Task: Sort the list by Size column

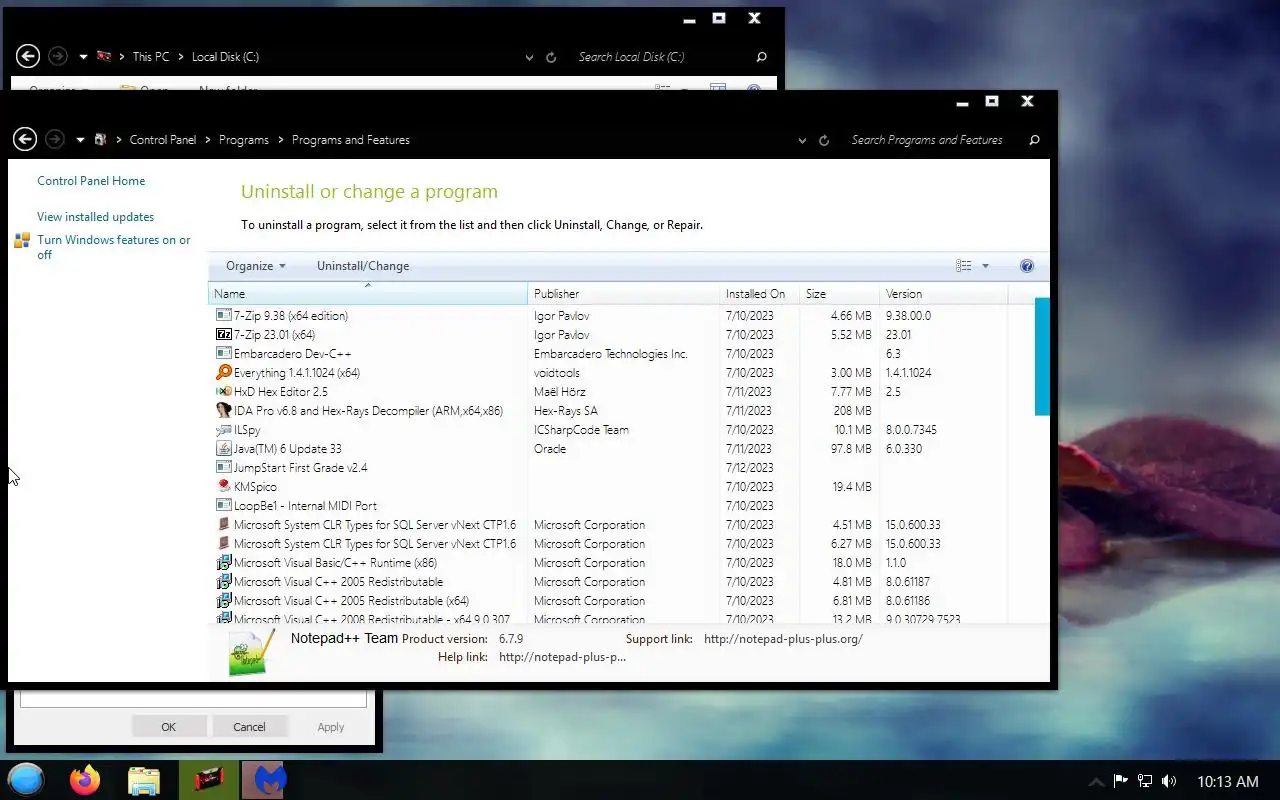Action: (x=839, y=293)
